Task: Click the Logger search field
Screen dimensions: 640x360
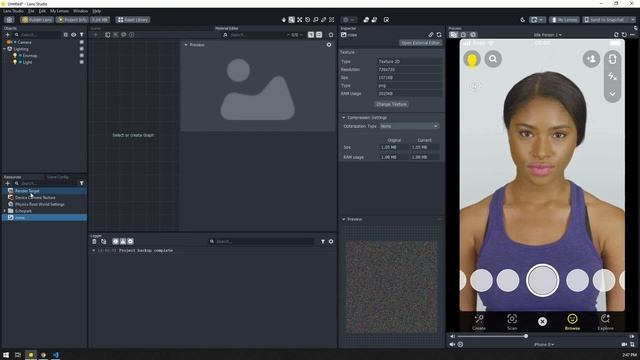Action: (261, 242)
